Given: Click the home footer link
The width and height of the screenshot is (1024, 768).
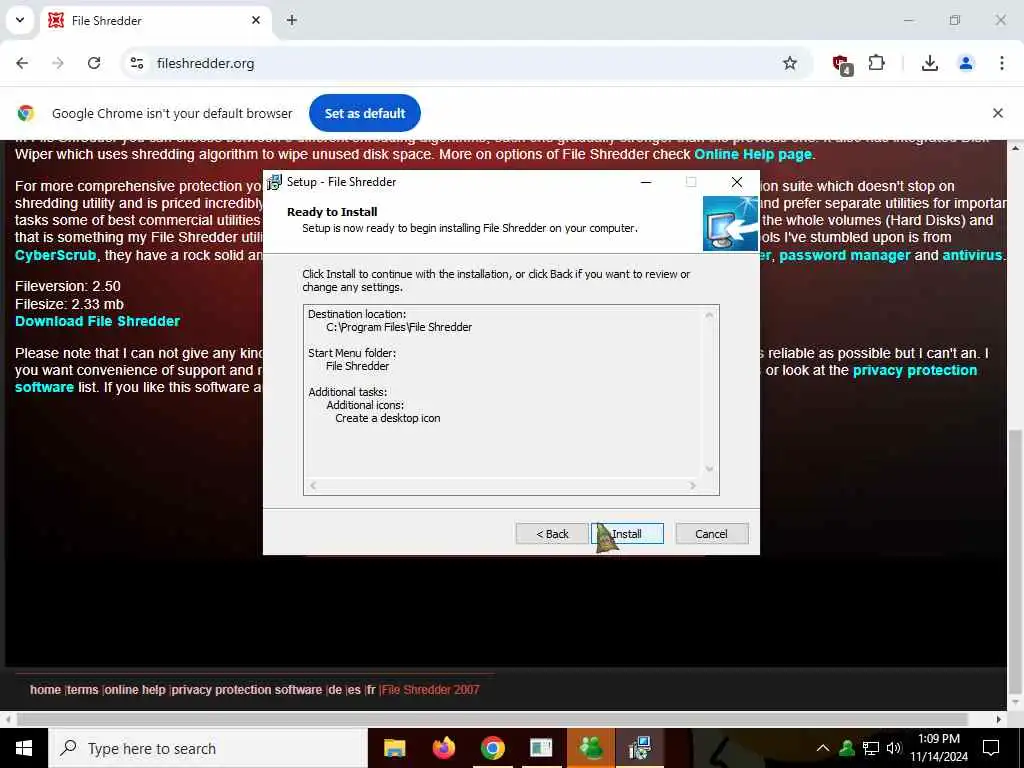Looking at the screenshot, I should click(45, 690).
